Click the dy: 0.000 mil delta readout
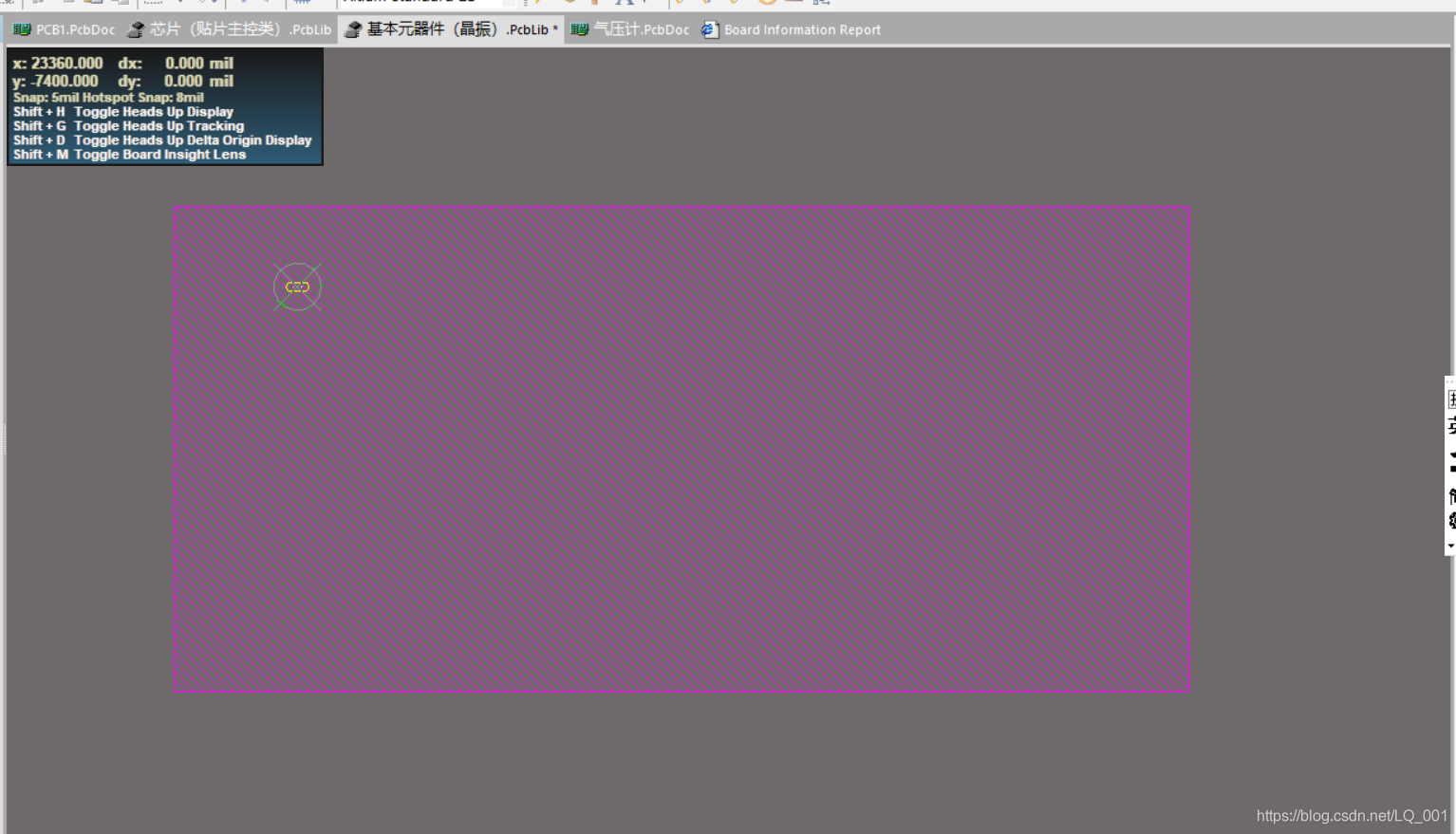Screen dimensions: 1456x834 [176, 82]
